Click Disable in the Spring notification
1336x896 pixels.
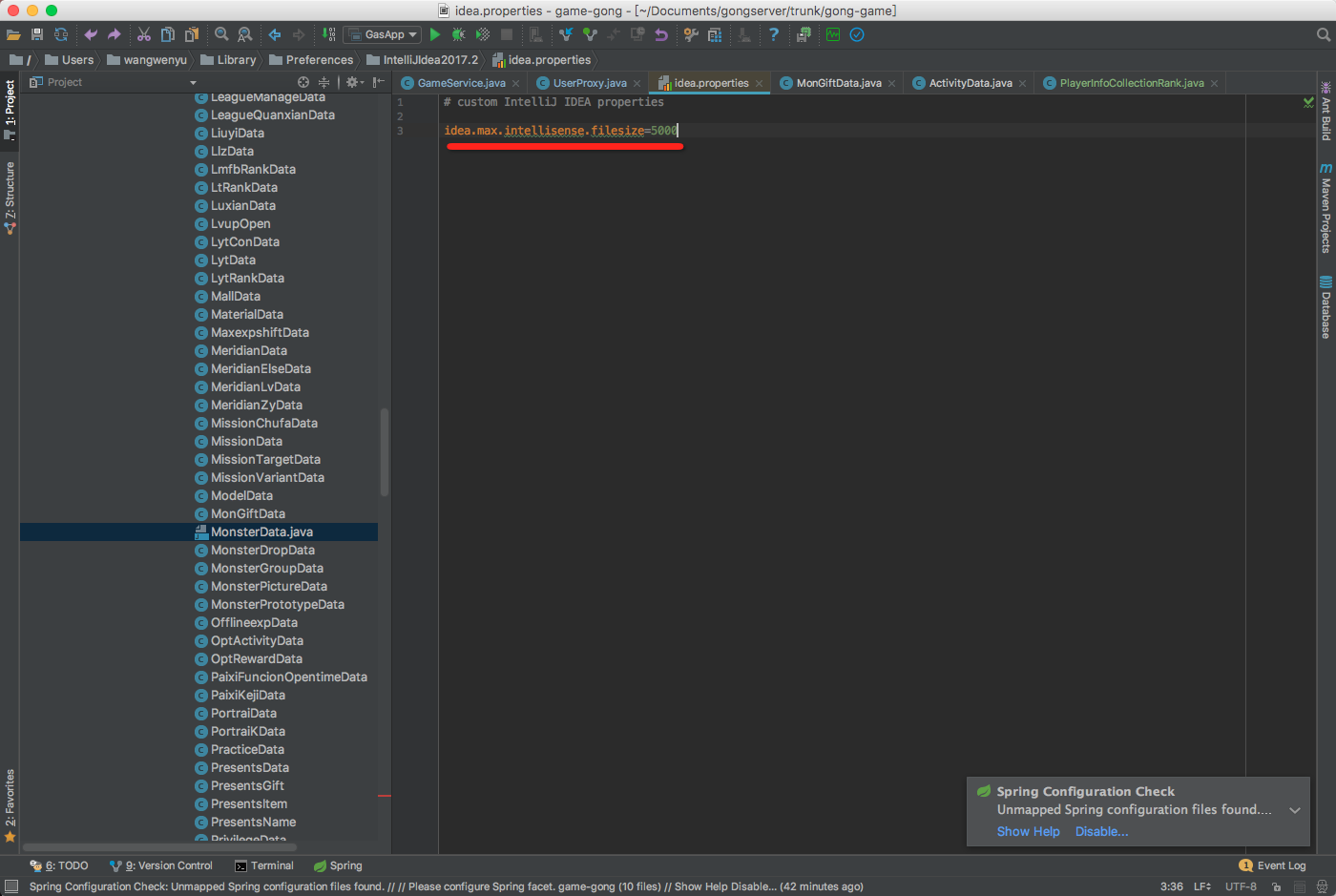[1101, 831]
